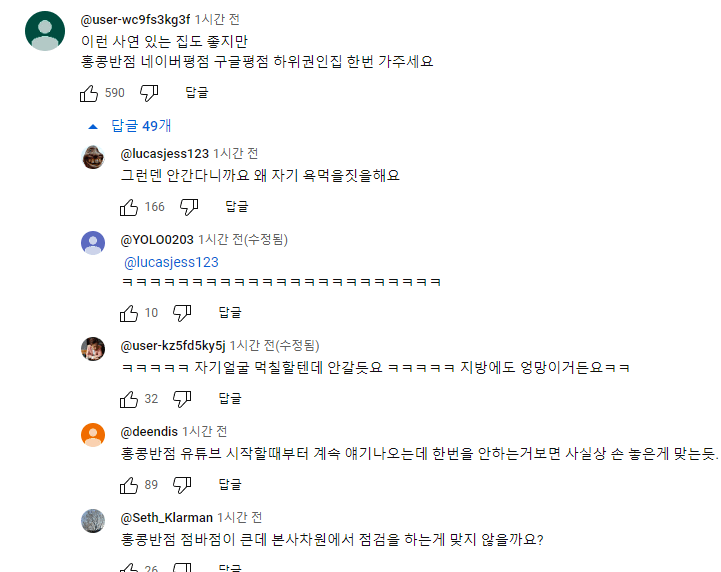721x572 pixels.
Task: Reply to the lucasjess123 comment
Action: [x=237, y=207]
